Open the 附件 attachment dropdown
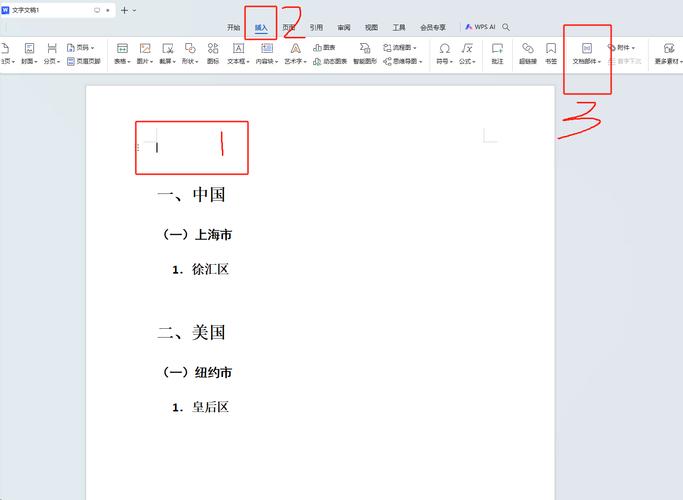 click(x=621, y=47)
